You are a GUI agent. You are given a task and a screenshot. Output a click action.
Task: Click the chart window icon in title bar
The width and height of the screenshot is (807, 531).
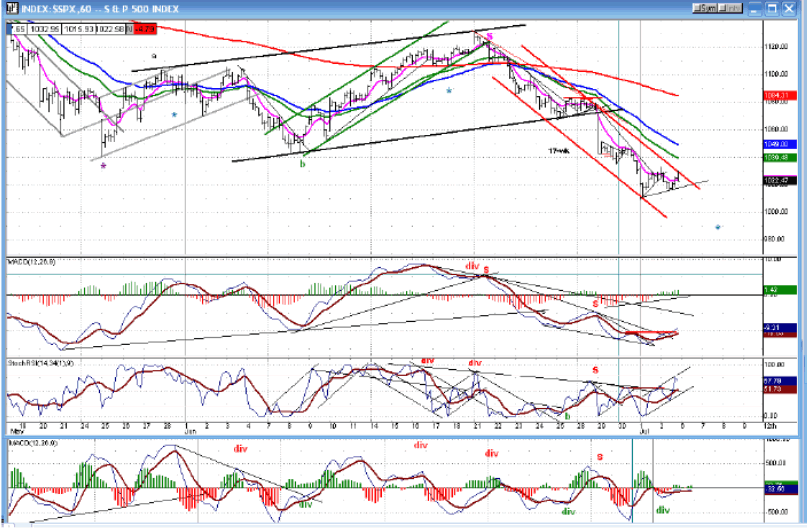[11, 8]
